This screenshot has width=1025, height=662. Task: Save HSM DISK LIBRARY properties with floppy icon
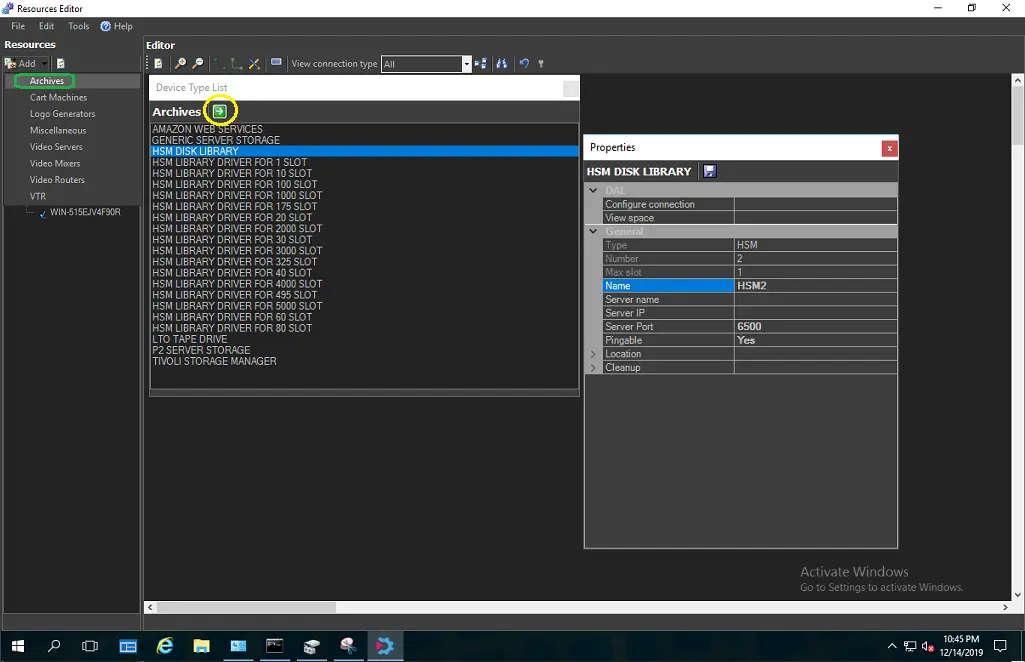[x=709, y=172]
